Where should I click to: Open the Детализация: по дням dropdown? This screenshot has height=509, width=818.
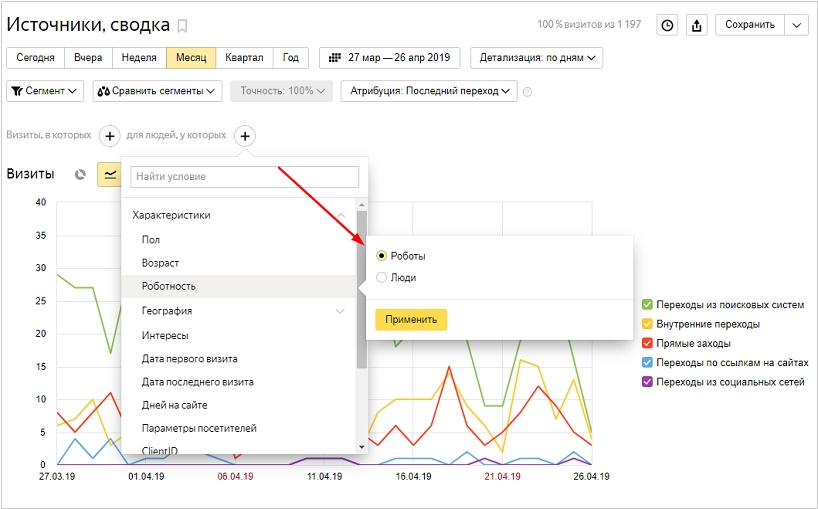(x=536, y=58)
